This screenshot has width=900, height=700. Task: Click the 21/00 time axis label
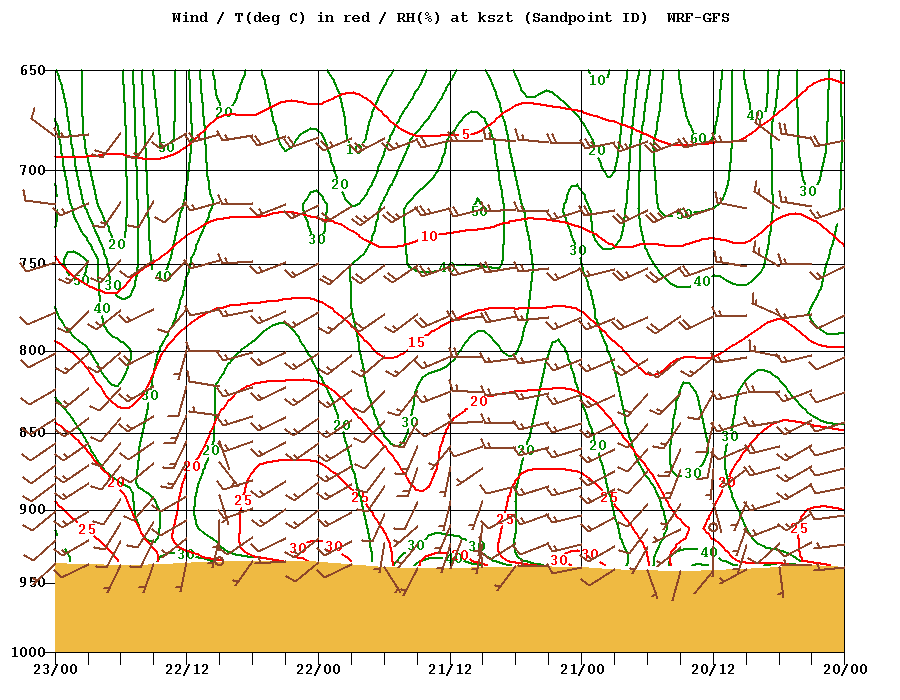tap(582, 670)
